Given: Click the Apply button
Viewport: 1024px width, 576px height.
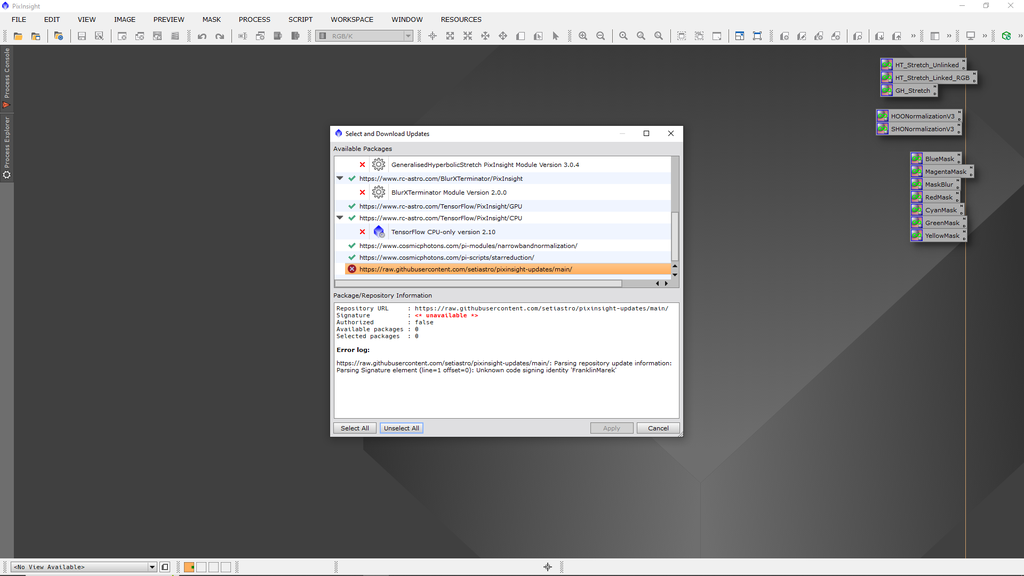Looking at the screenshot, I should pyautogui.click(x=611, y=428).
